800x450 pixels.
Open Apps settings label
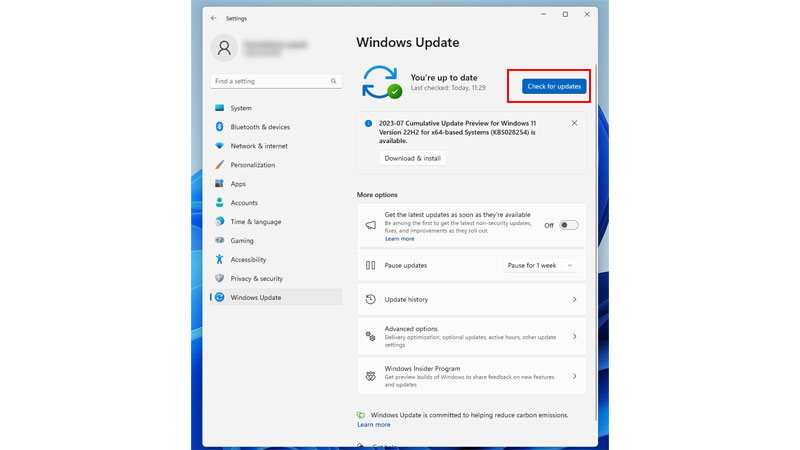pyautogui.click(x=238, y=184)
